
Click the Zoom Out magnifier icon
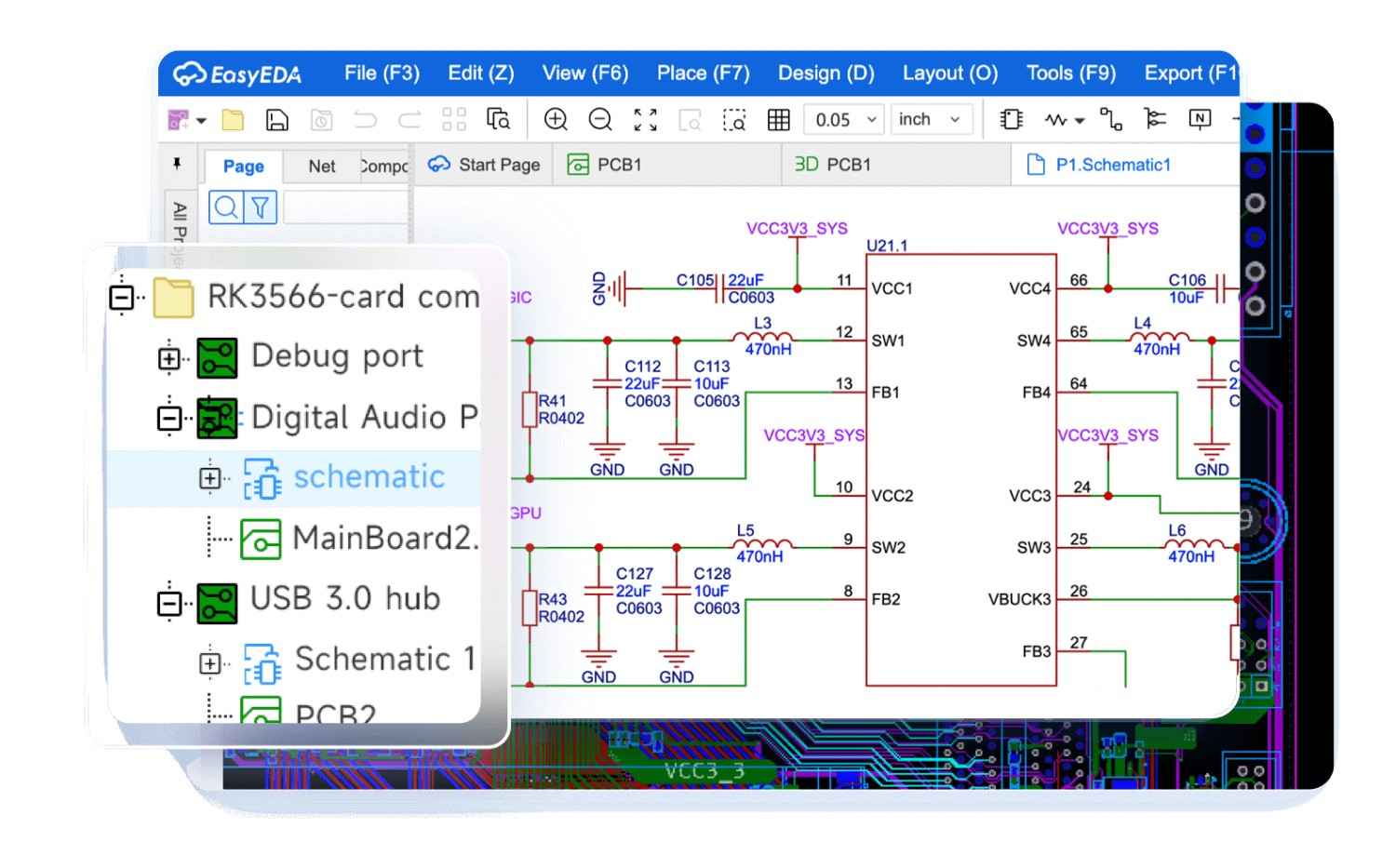click(600, 119)
